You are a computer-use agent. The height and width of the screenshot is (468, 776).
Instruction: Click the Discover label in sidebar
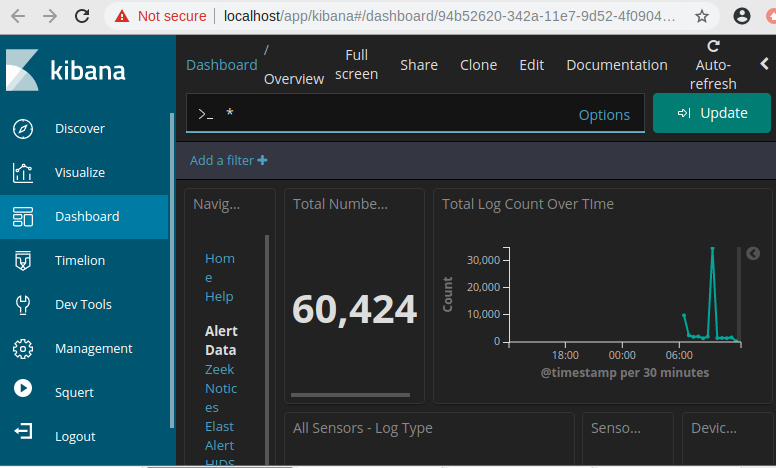[80, 129]
